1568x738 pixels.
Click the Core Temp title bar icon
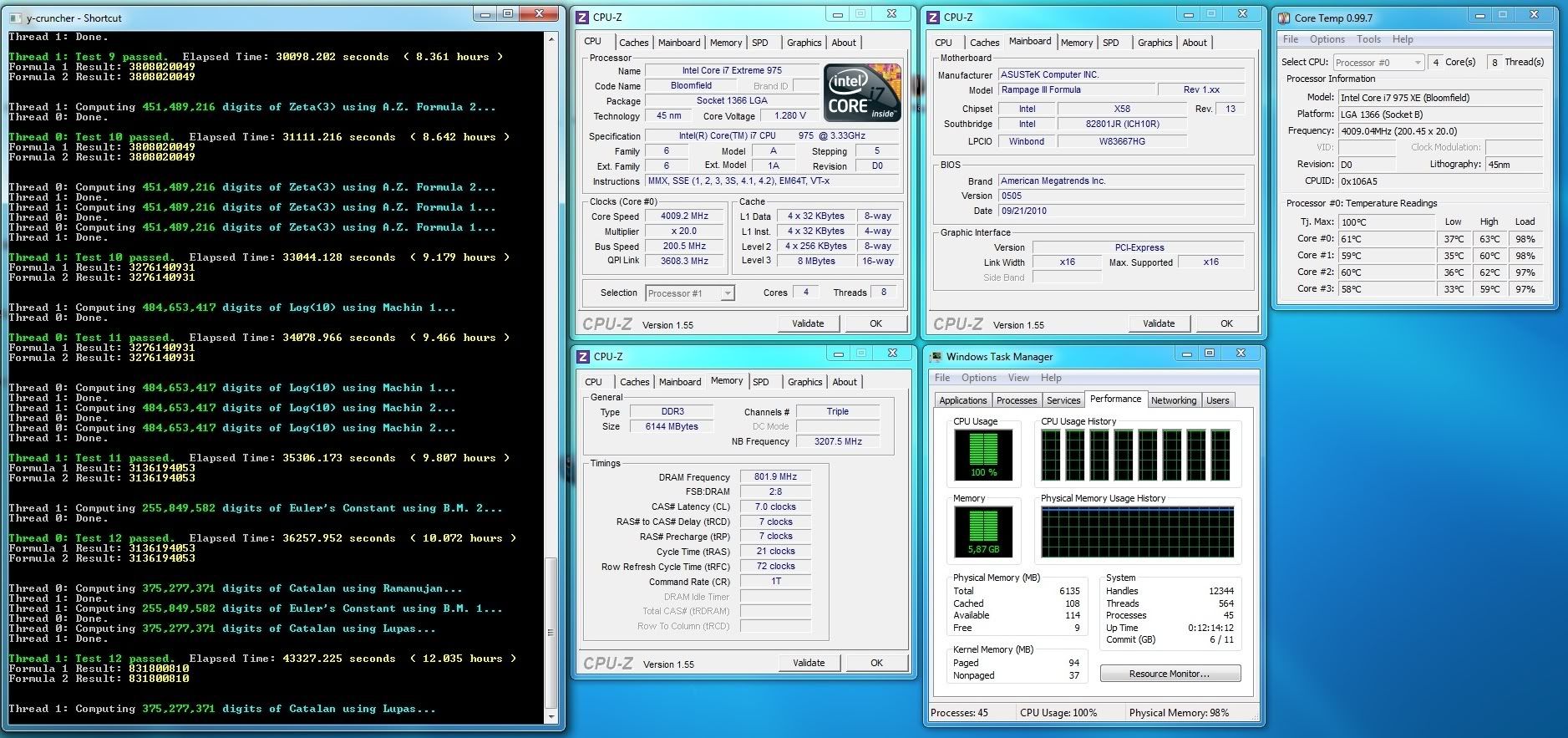tap(1284, 18)
